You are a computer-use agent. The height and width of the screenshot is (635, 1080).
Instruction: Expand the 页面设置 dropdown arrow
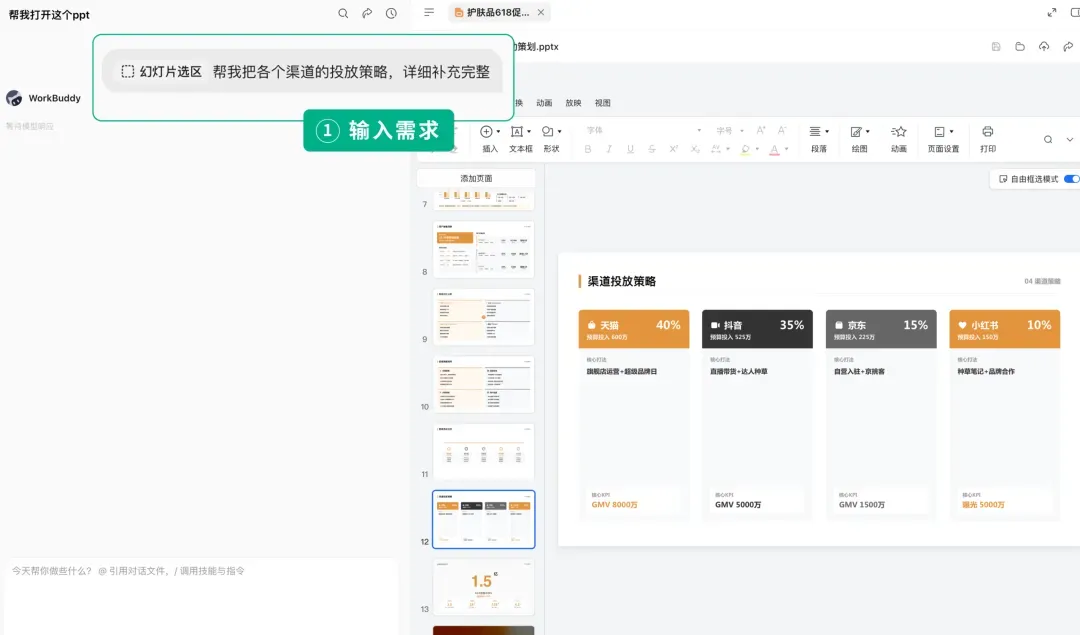click(951, 132)
